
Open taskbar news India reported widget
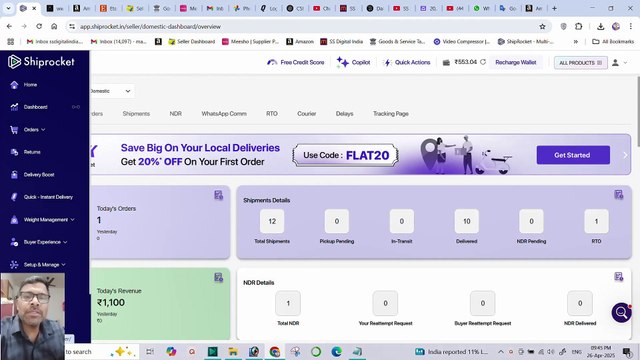(x=451, y=351)
